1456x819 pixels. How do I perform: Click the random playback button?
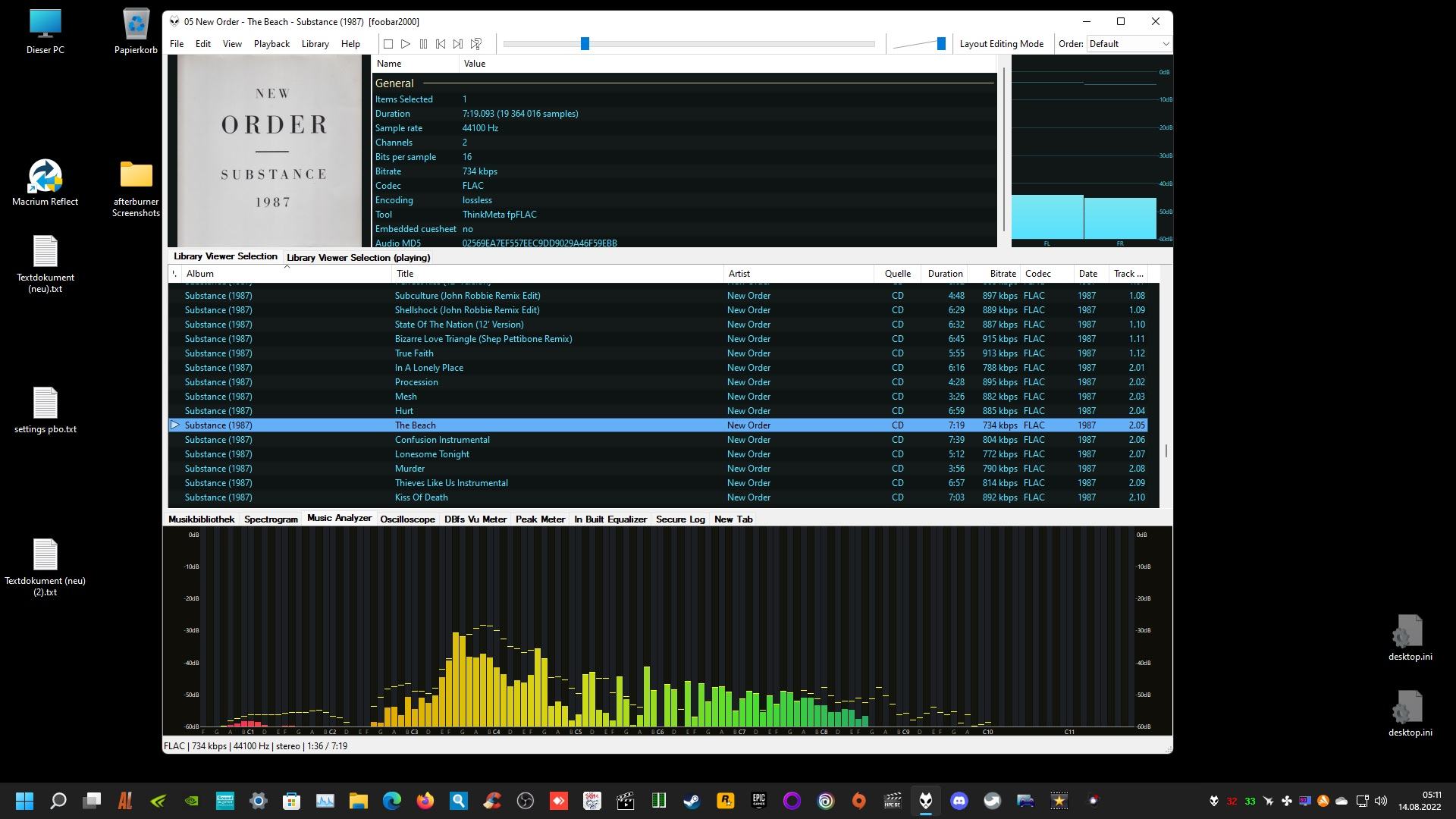click(476, 44)
